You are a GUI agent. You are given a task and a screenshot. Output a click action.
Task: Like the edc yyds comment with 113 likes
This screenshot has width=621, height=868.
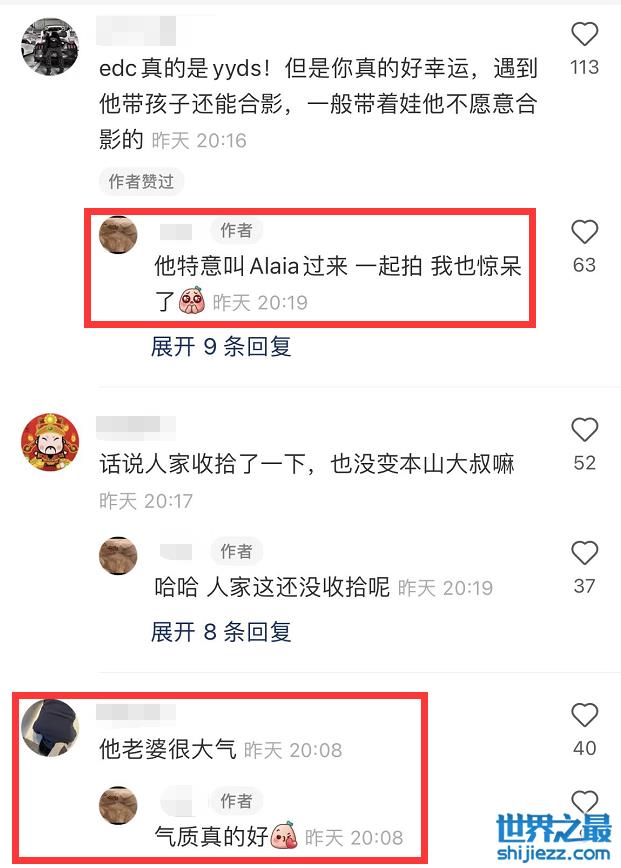point(584,34)
